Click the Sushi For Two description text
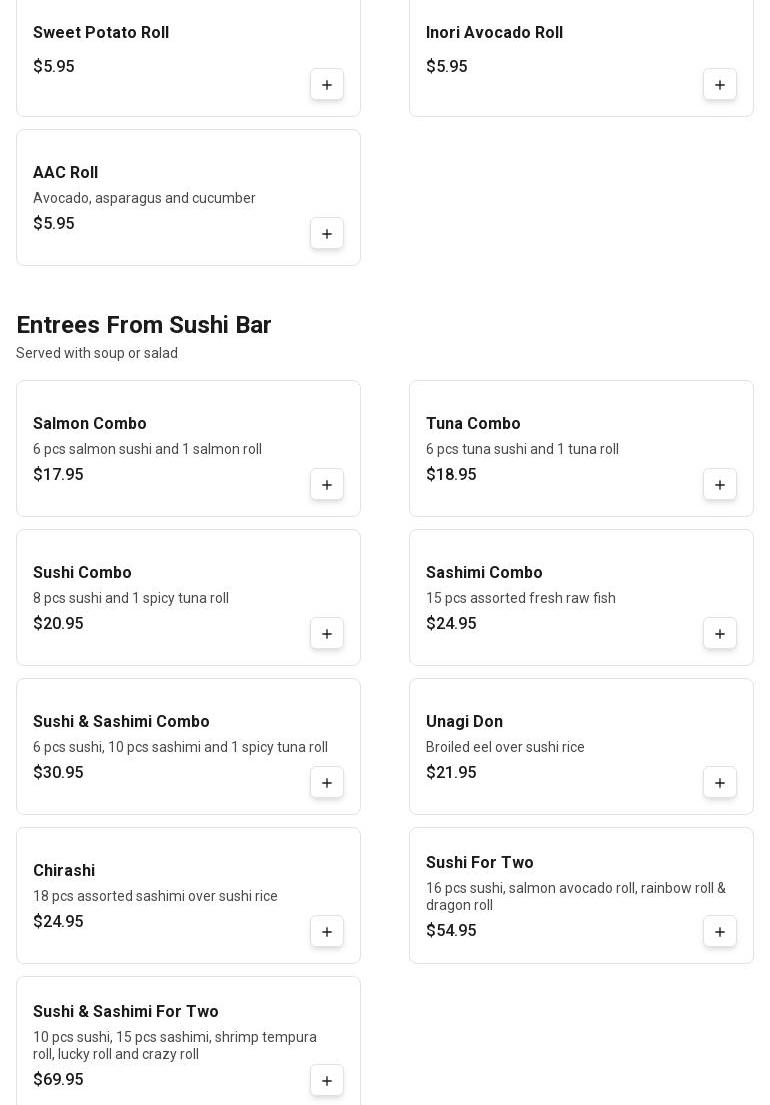 [x=575, y=896]
